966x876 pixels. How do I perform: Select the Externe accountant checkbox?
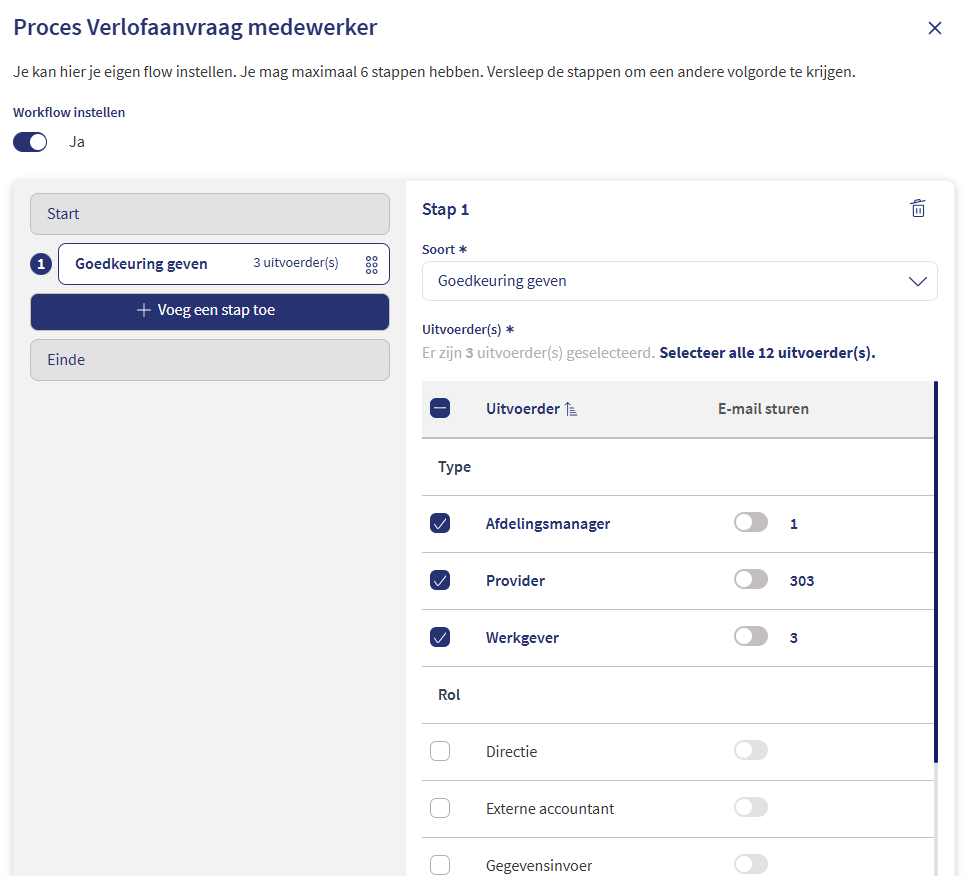pos(440,808)
